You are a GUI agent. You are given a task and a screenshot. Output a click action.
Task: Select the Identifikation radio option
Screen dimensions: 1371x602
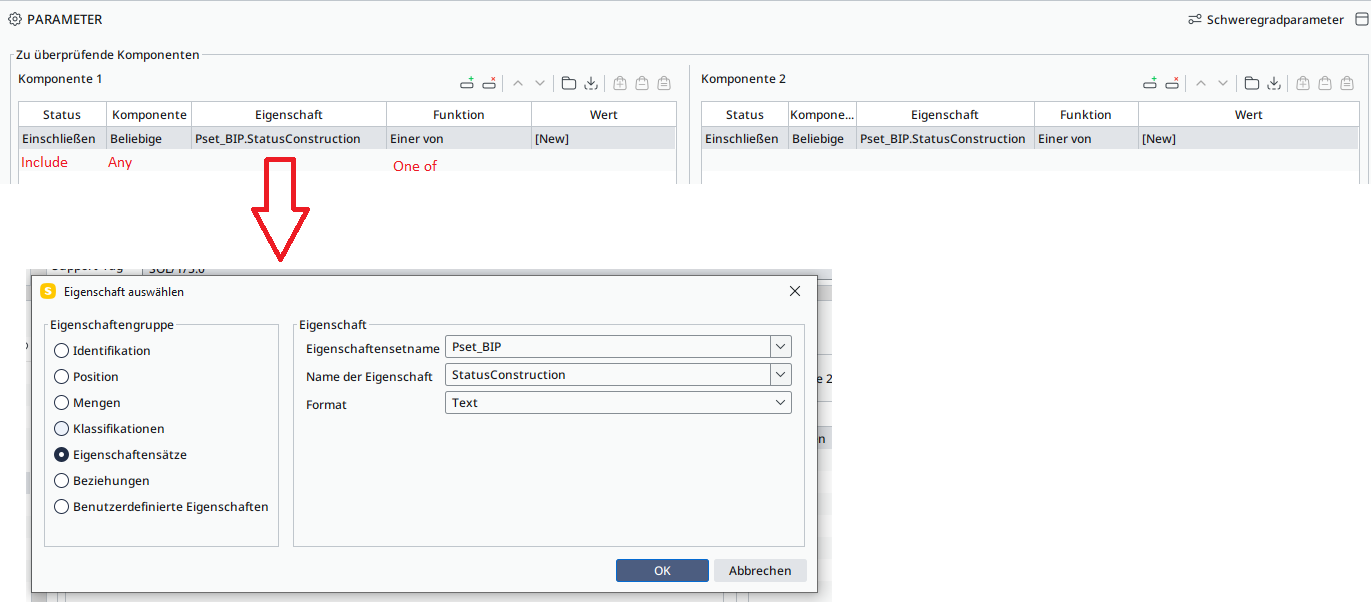pyautogui.click(x=62, y=351)
